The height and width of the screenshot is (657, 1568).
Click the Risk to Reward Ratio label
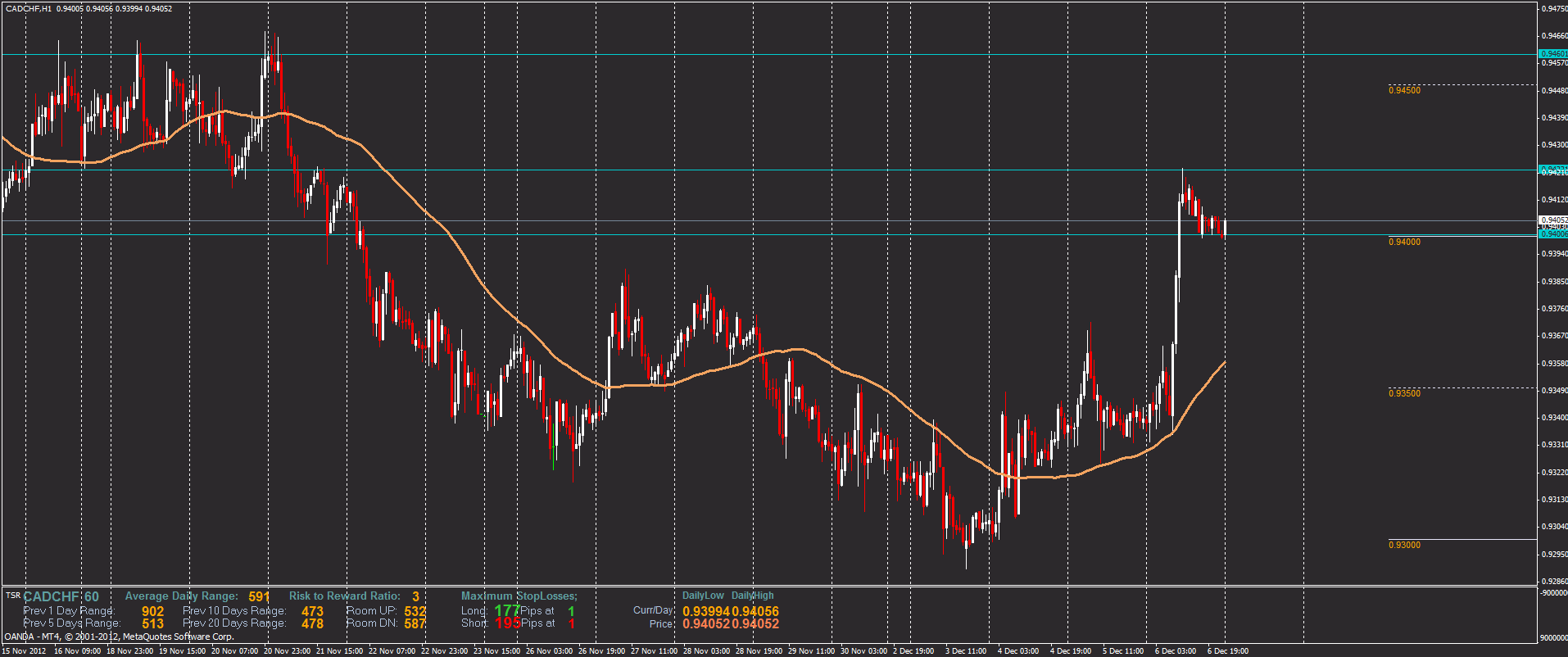(344, 596)
